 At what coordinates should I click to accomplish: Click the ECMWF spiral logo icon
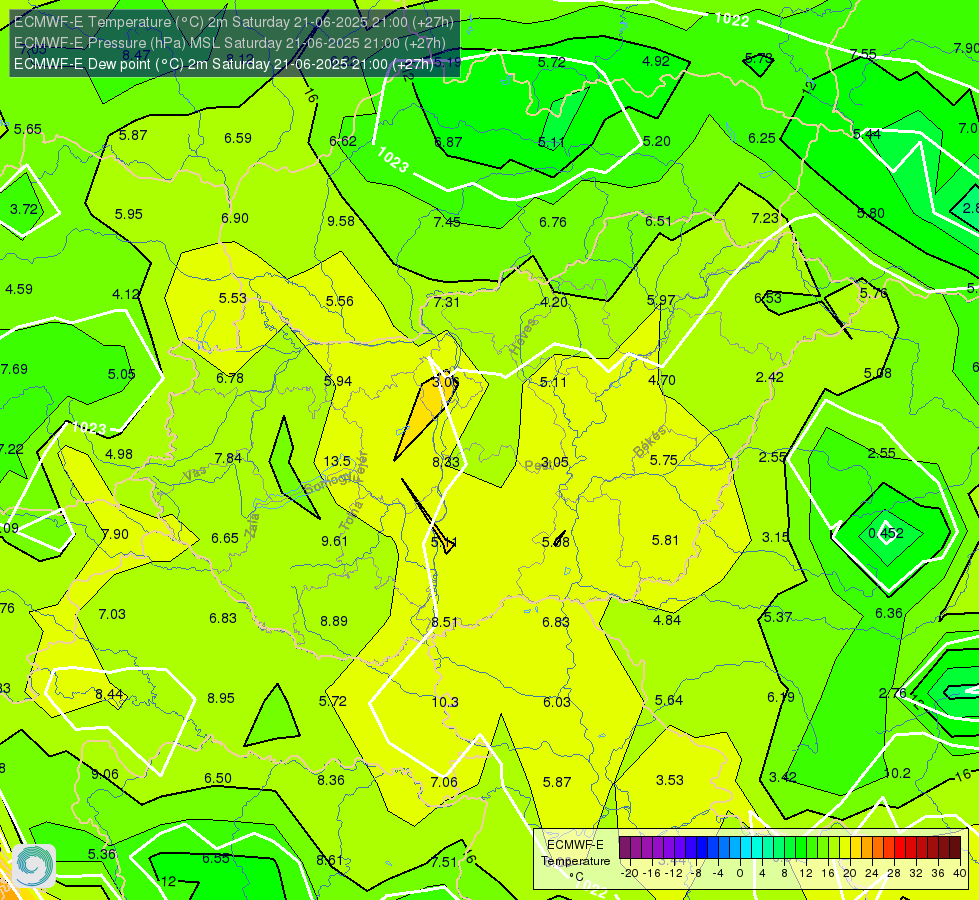pyautogui.click(x=34, y=866)
